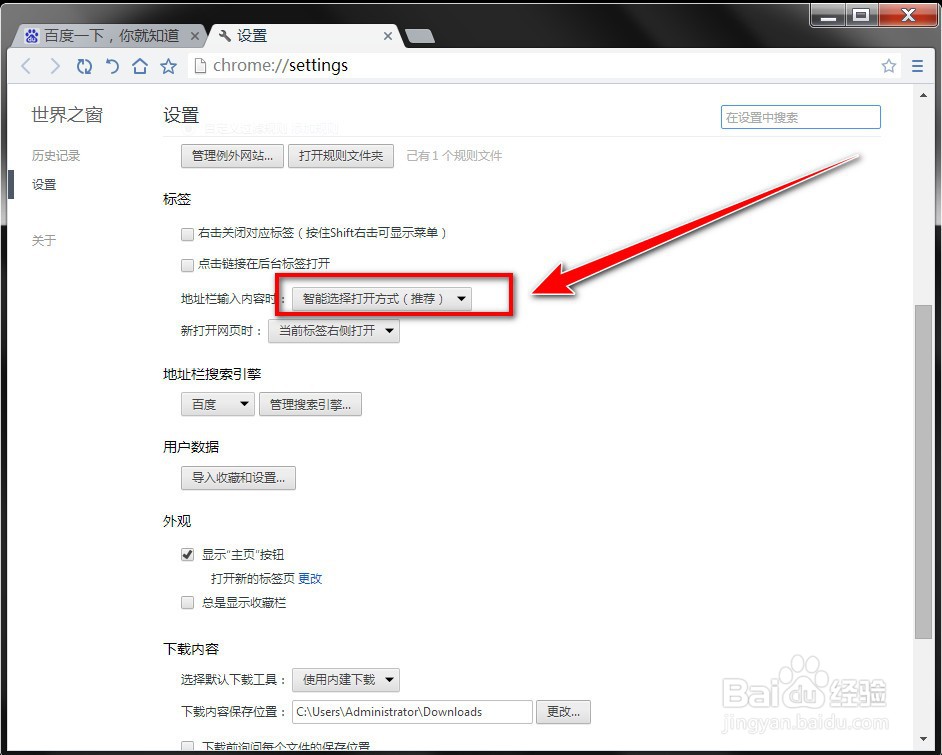Minimize the browser window

[828, 16]
